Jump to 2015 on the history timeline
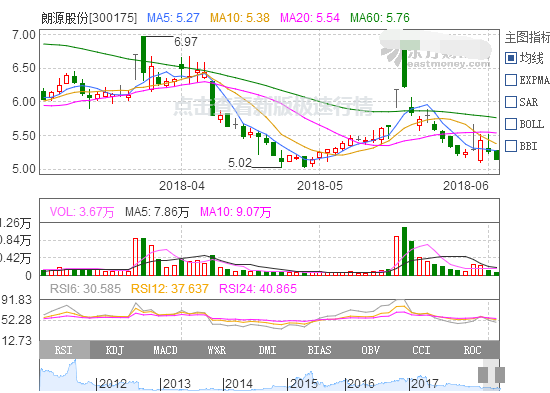This screenshot has width=550, height=393. pos(302,384)
